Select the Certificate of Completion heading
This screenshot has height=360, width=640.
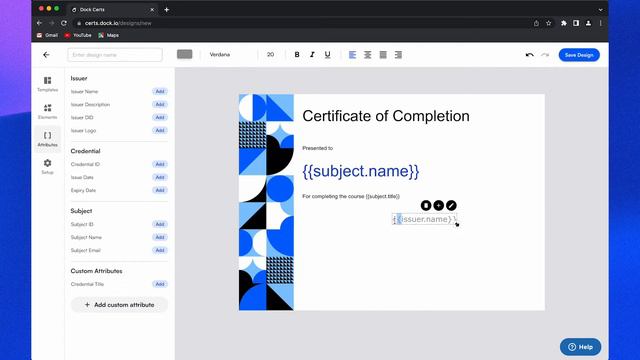coord(386,116)
